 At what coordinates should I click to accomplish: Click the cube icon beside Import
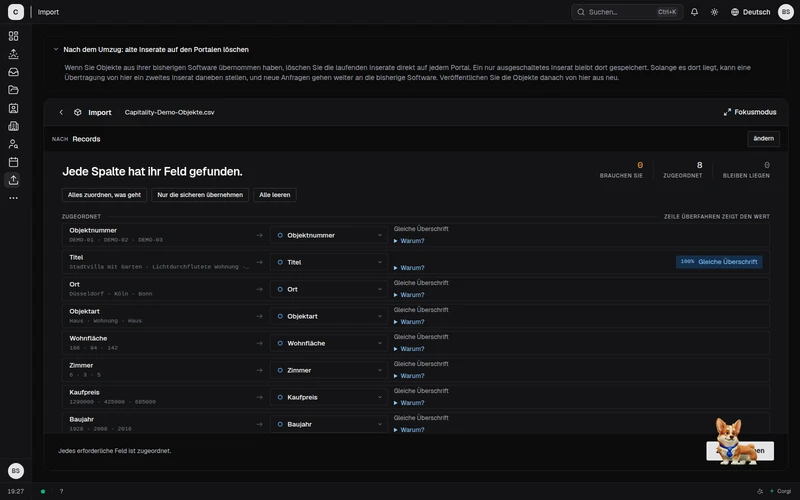(x=78, y=112)
